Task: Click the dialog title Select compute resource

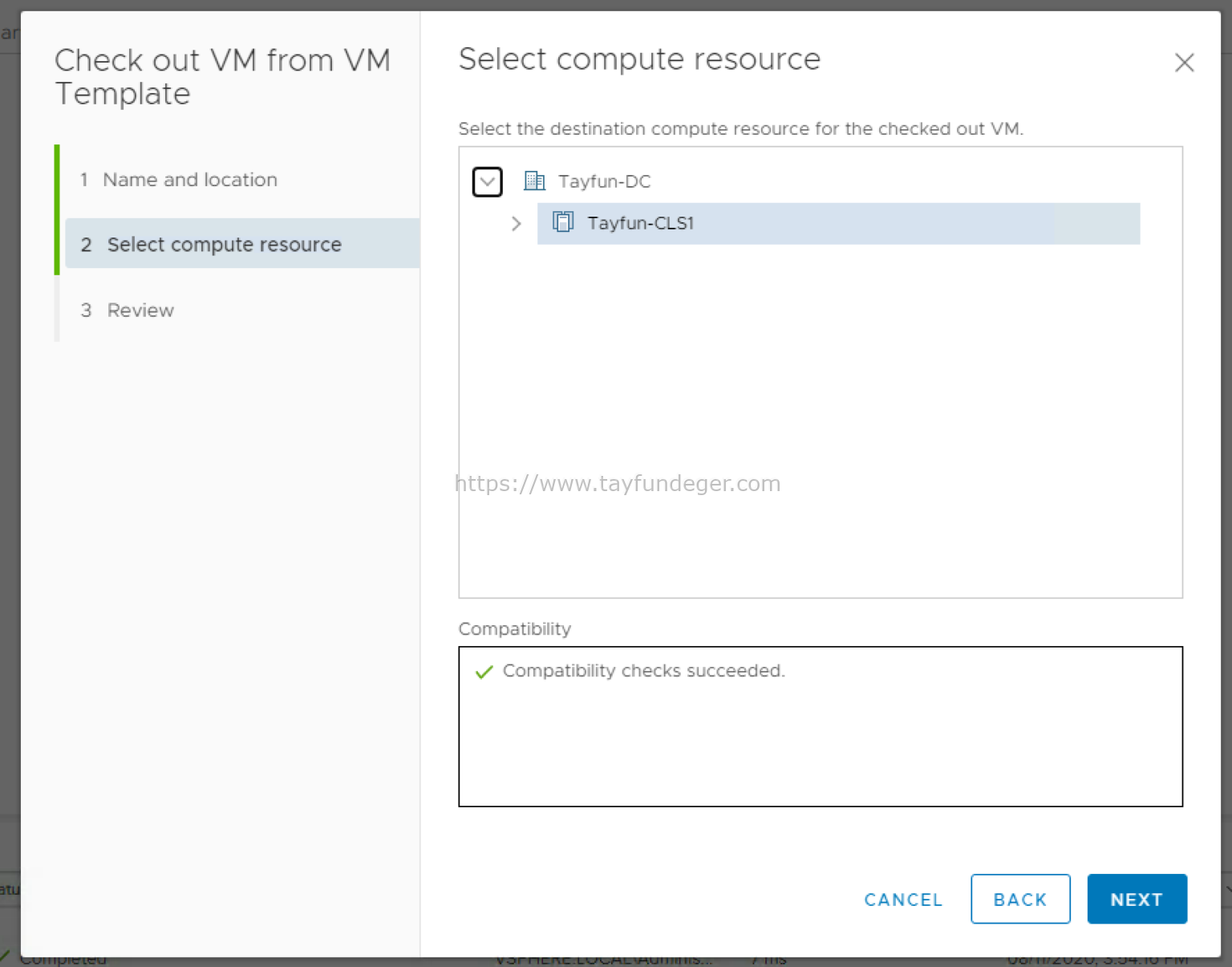Action: 639,59
